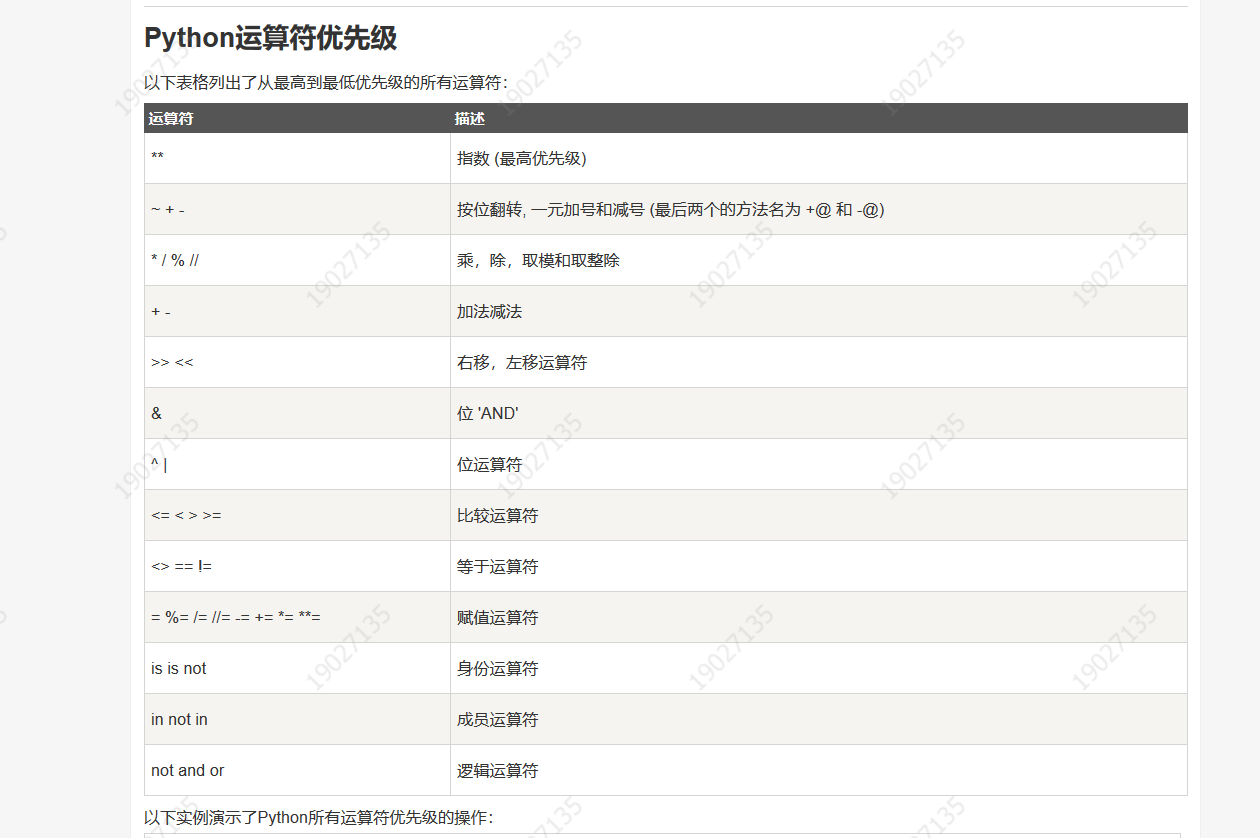
Task: Click the "^ |" operator cell
Action: [297, 464]
